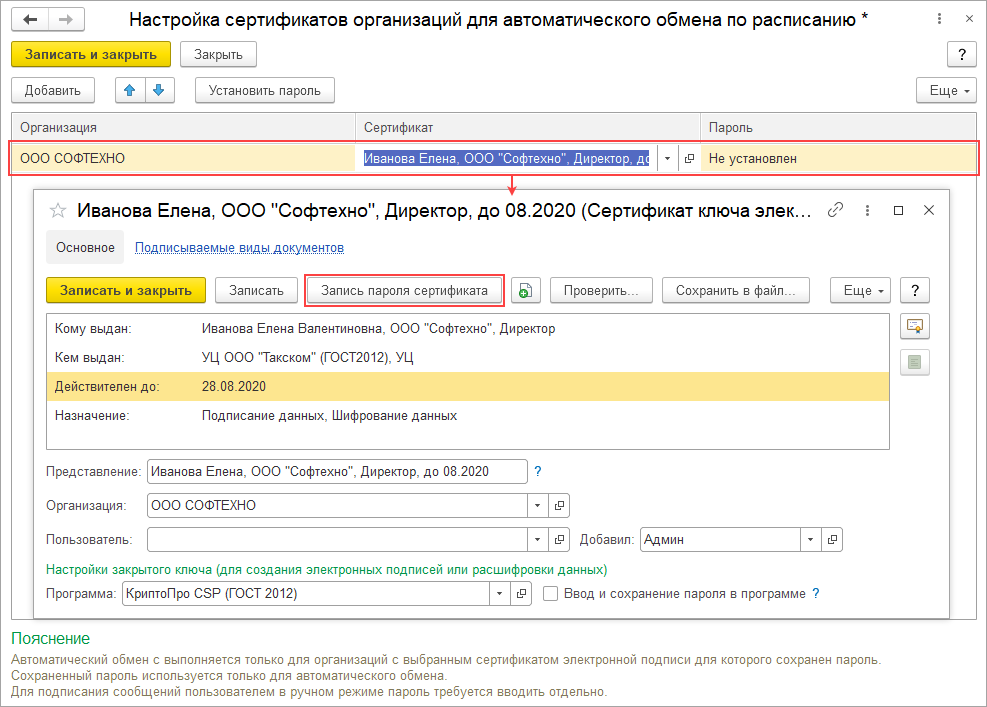The height and width of the screenshot is (707, 987).
Task: Expand the Добавил dropdown list
Action: (x=811, y=540)
